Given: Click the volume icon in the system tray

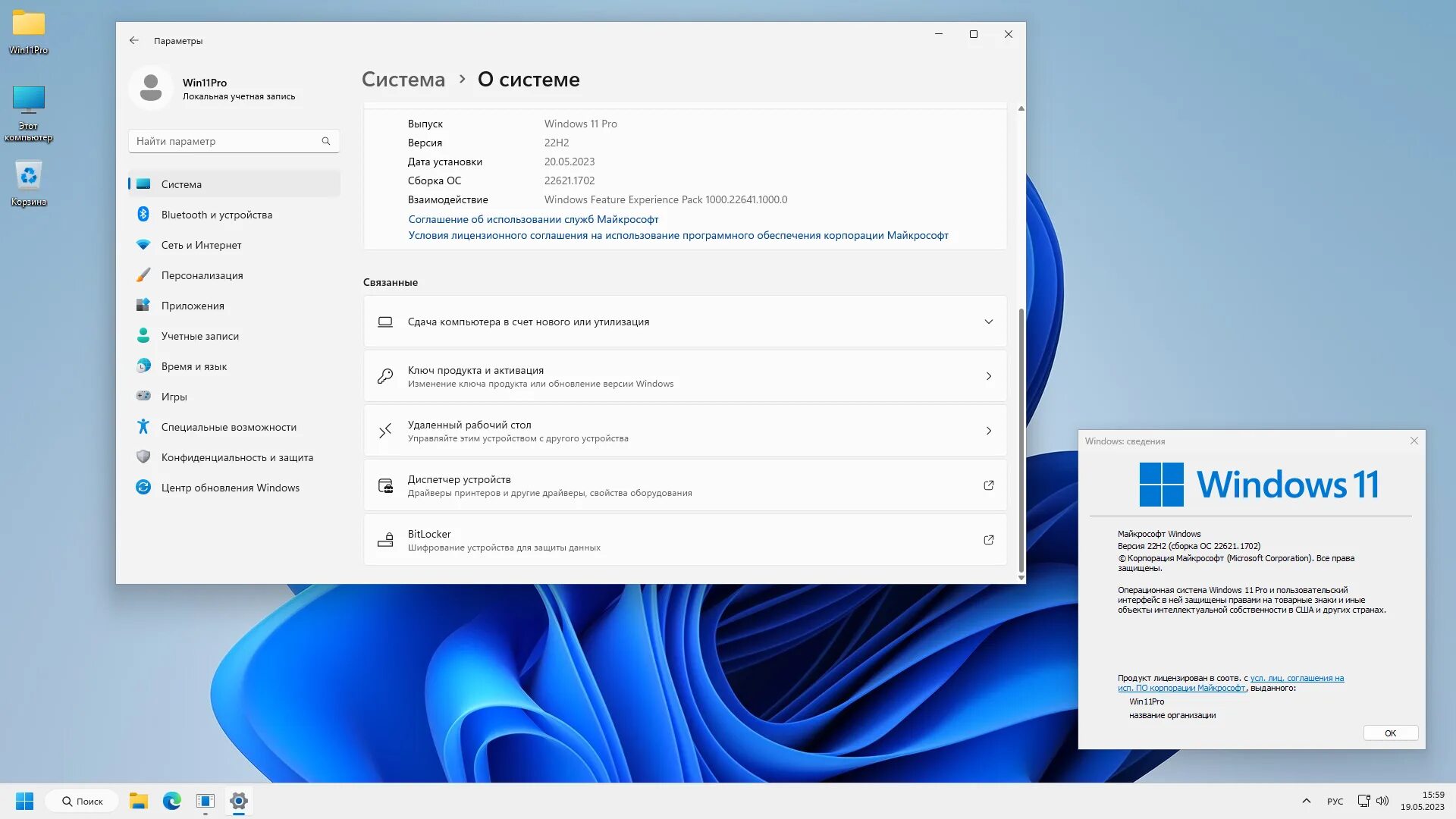Looking at the screenshot, I should pos(1382,801).
